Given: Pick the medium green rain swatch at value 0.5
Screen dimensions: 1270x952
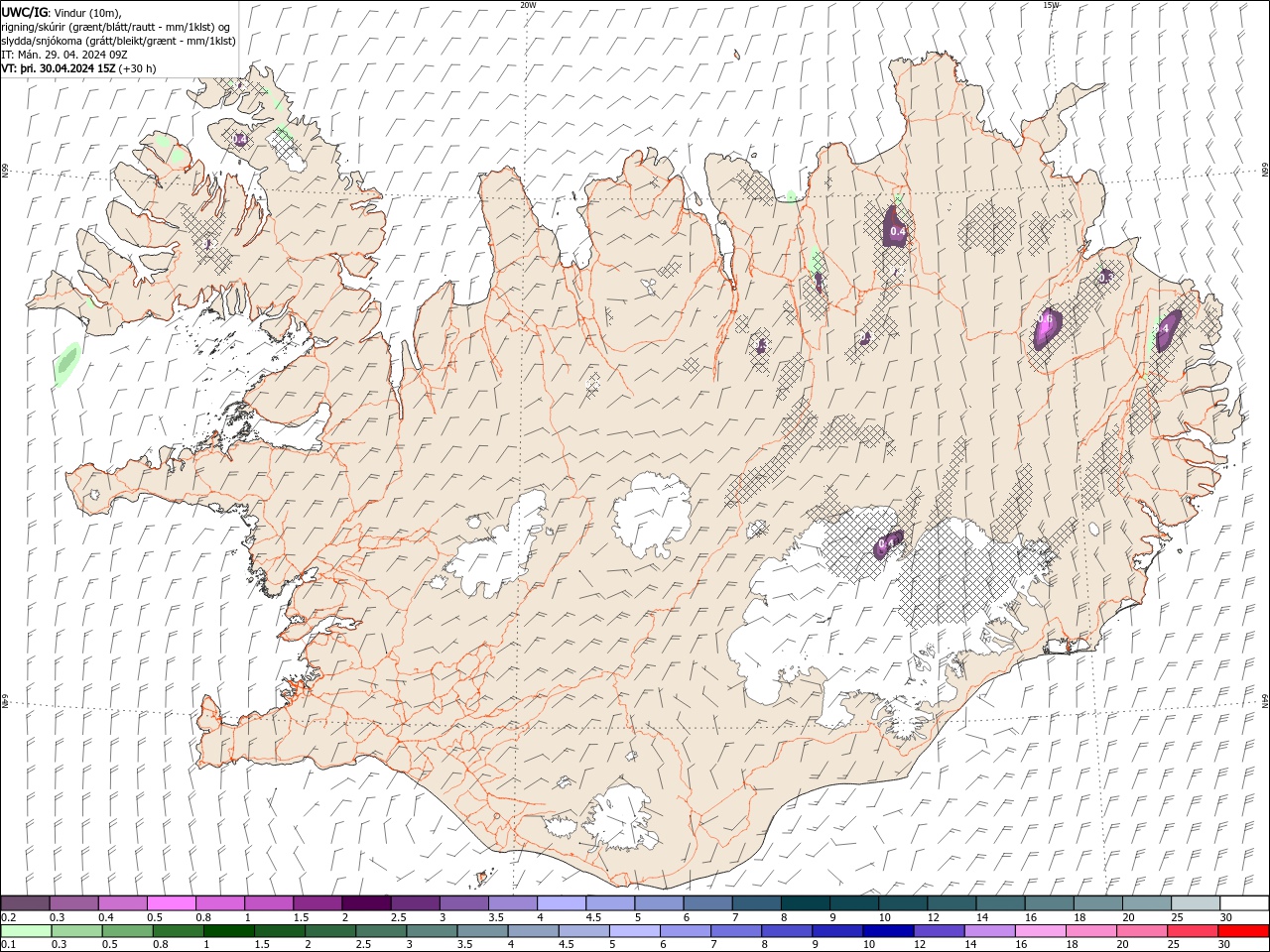Looking at the screenshot, I should click(x=127, y=931).
